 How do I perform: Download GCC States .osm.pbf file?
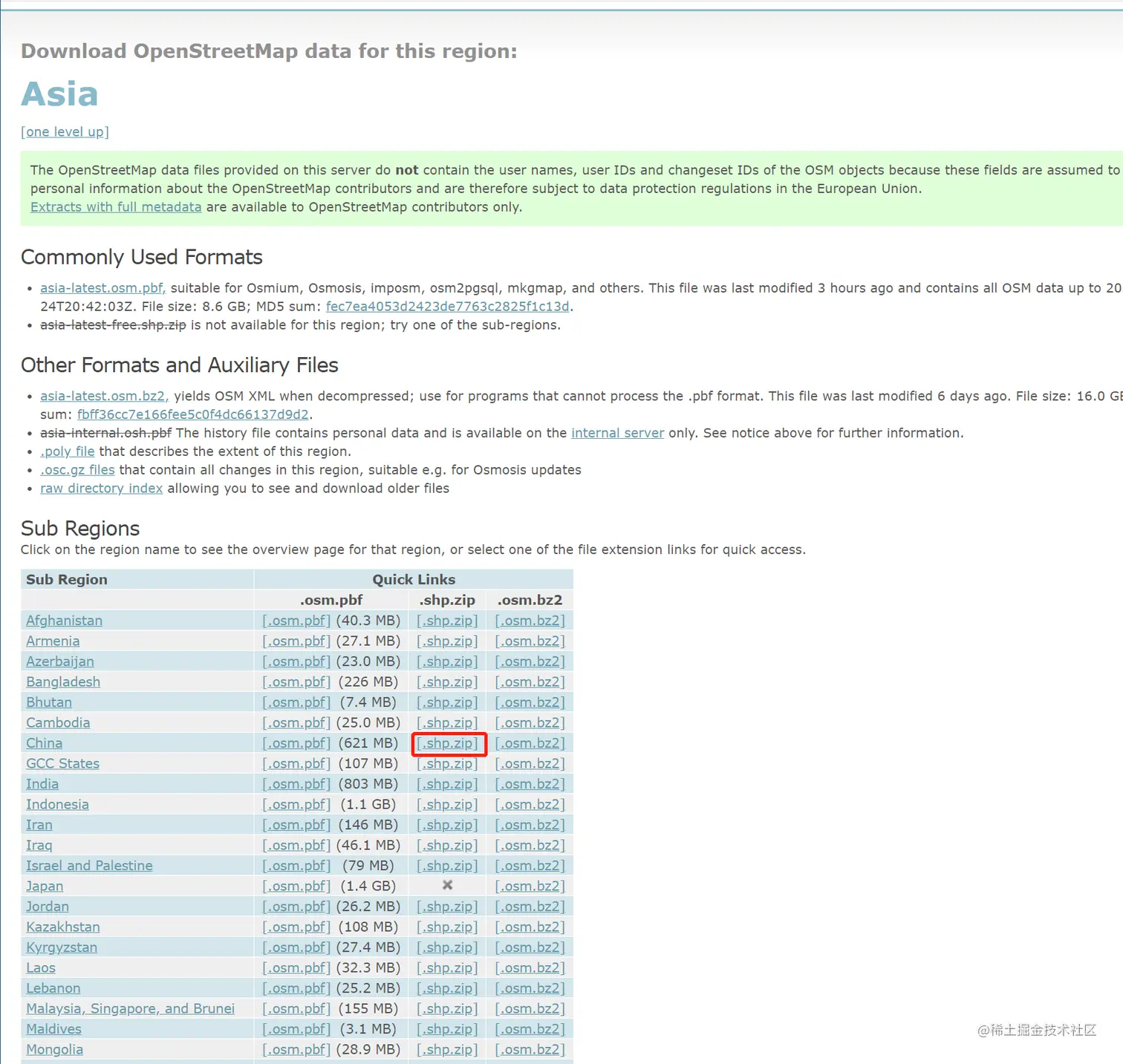(296, 763)
